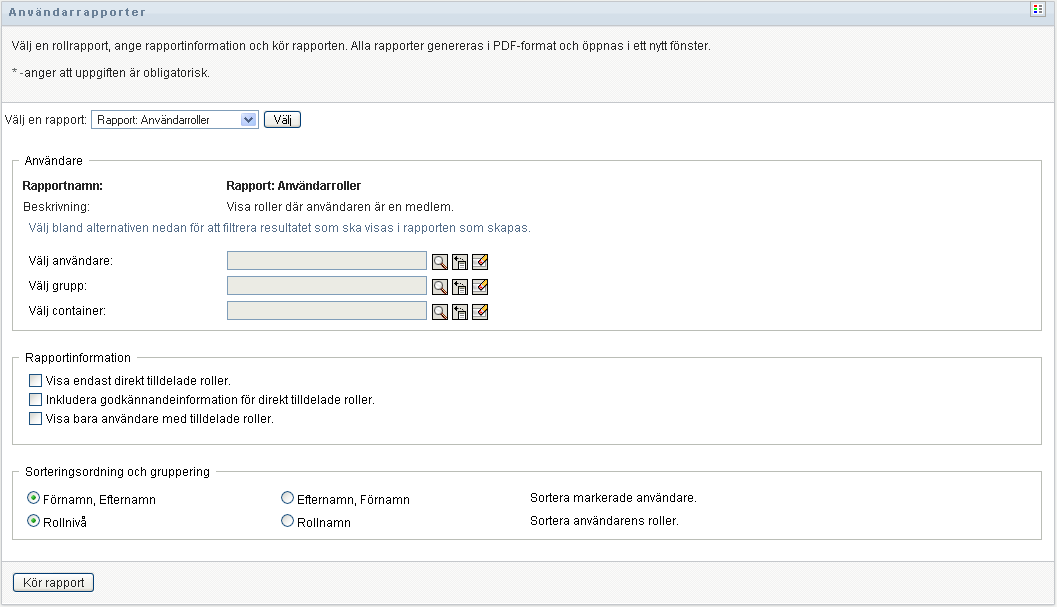Tick 'Visa bara användare med tilldelade roller'
The width and height of the screenshot is (1057, 607).
point(36,419)
